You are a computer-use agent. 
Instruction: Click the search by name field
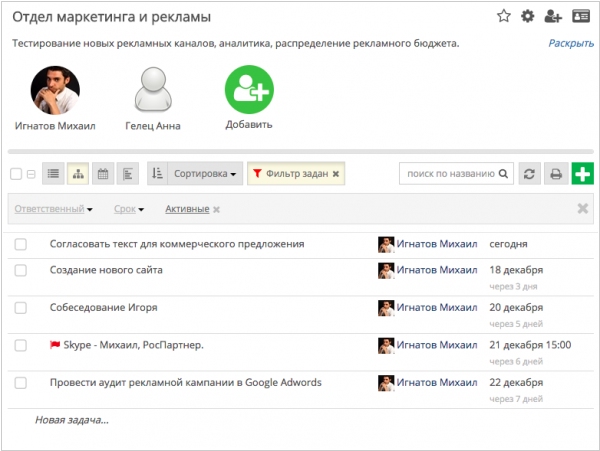[456, 174]
